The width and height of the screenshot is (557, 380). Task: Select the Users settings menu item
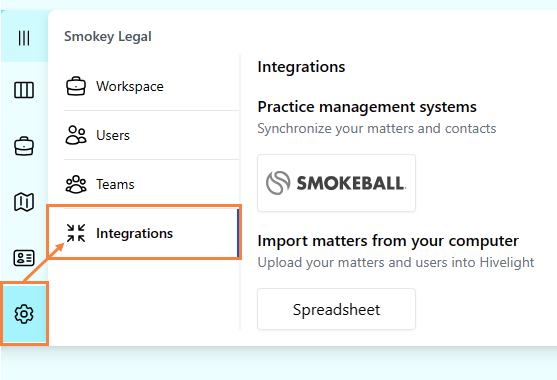(151, 135)
